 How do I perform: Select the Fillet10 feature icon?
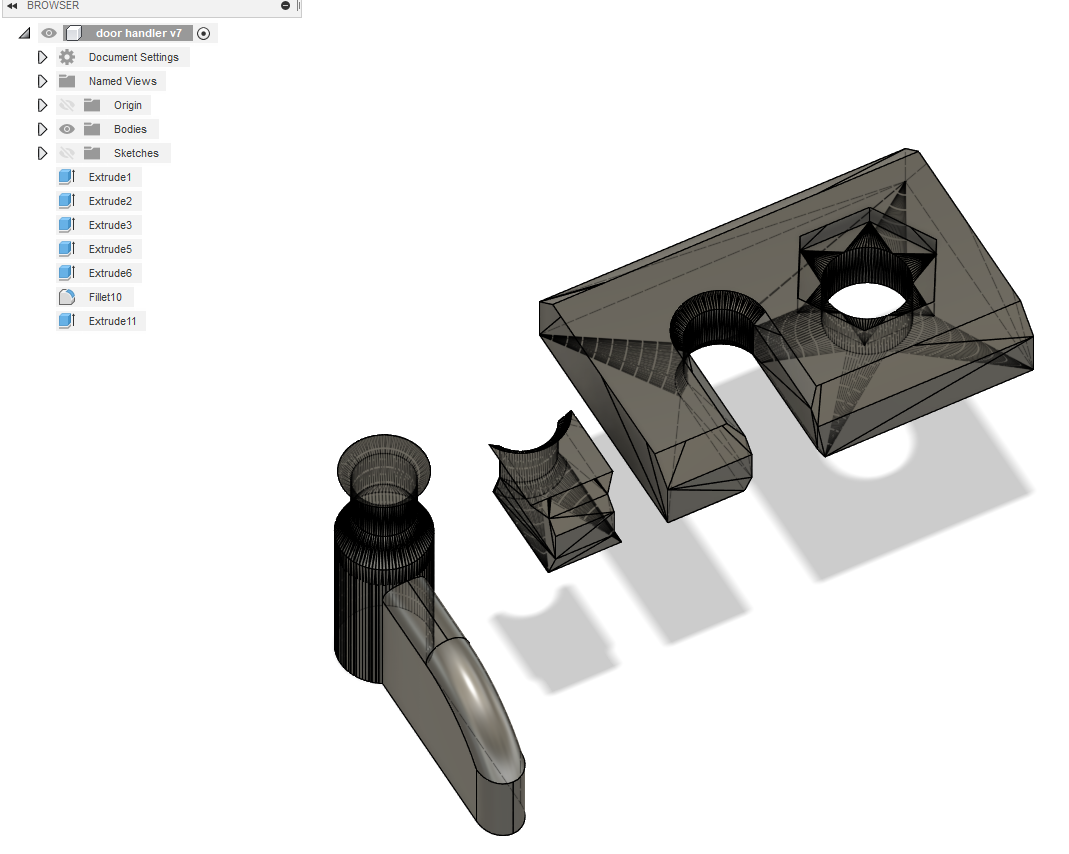(x=67, y=297)
